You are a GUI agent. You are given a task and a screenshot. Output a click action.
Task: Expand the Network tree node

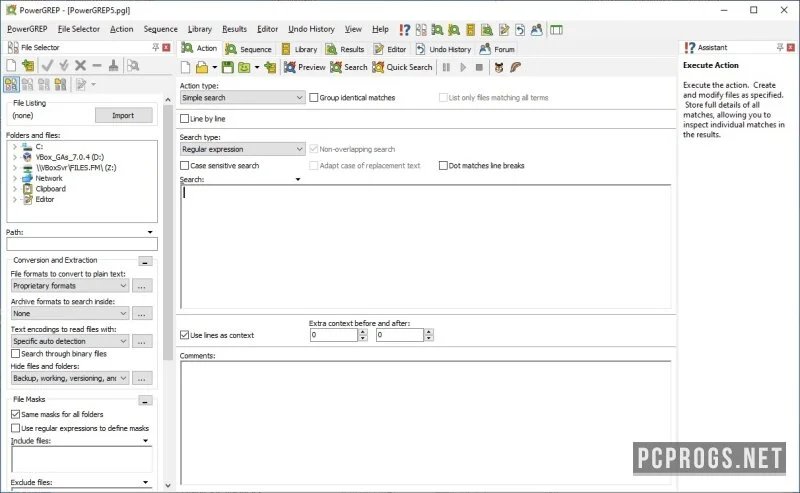click(15, 178)
